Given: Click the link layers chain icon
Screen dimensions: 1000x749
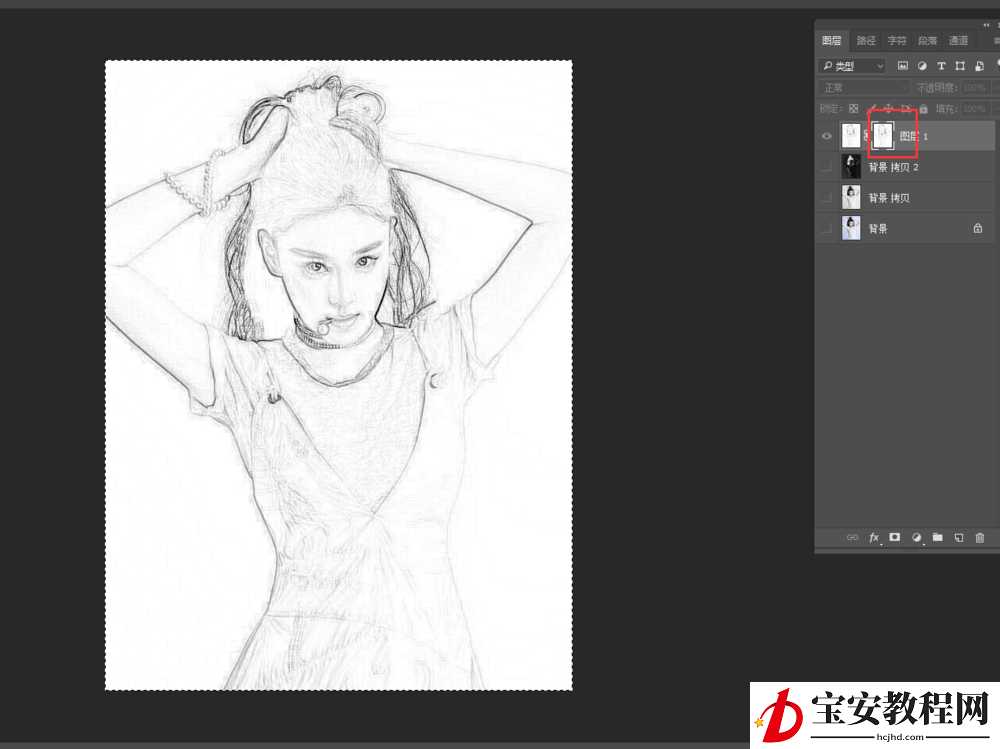Looking at the screenshot, I should pyautogui.click(x=852, y=537).
